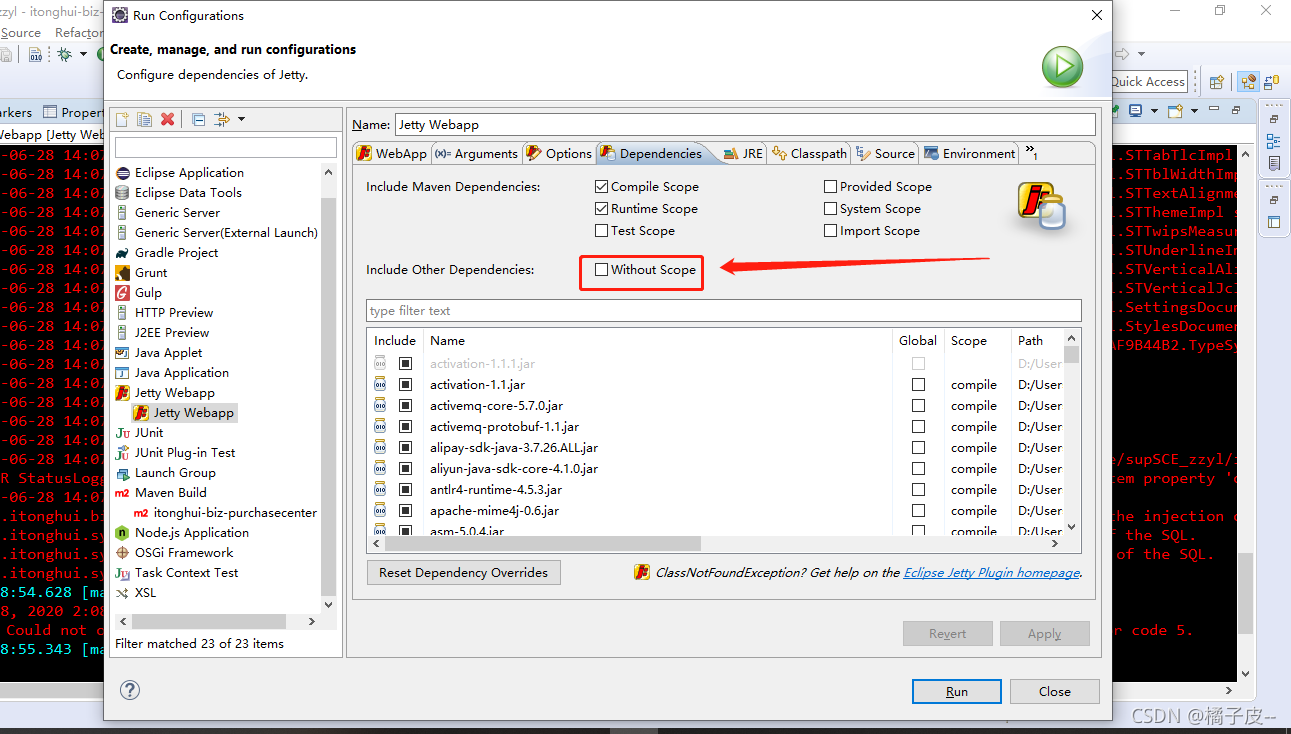Create a new launch configuration
This screenshot has width=1291, height=734.
120,119
